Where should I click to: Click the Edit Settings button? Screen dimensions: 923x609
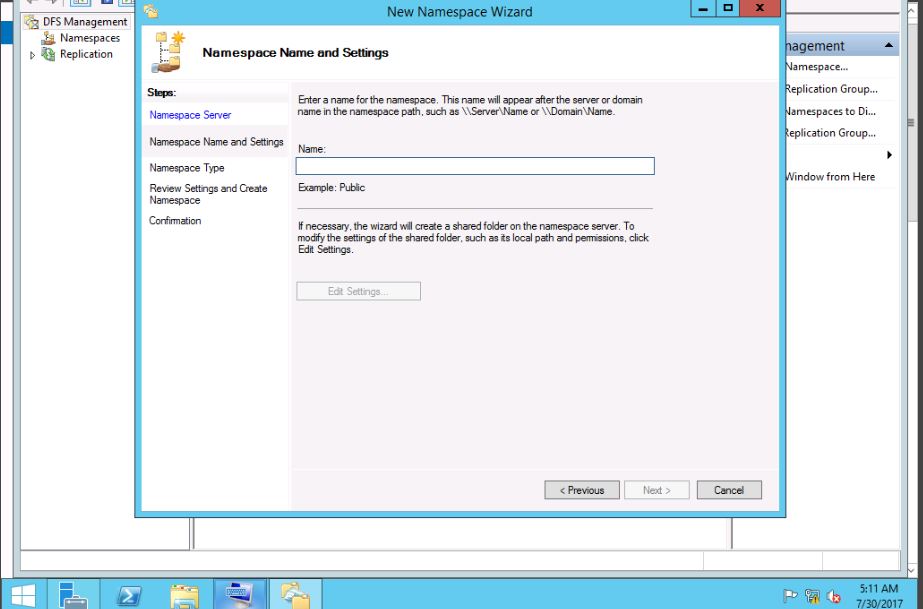[x=358, y=291]
